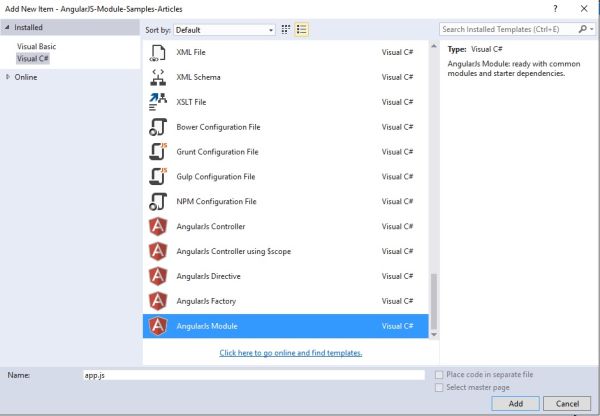The image size is (600, 416).
Task: Open the go online and find templates link
Action: 290,353
